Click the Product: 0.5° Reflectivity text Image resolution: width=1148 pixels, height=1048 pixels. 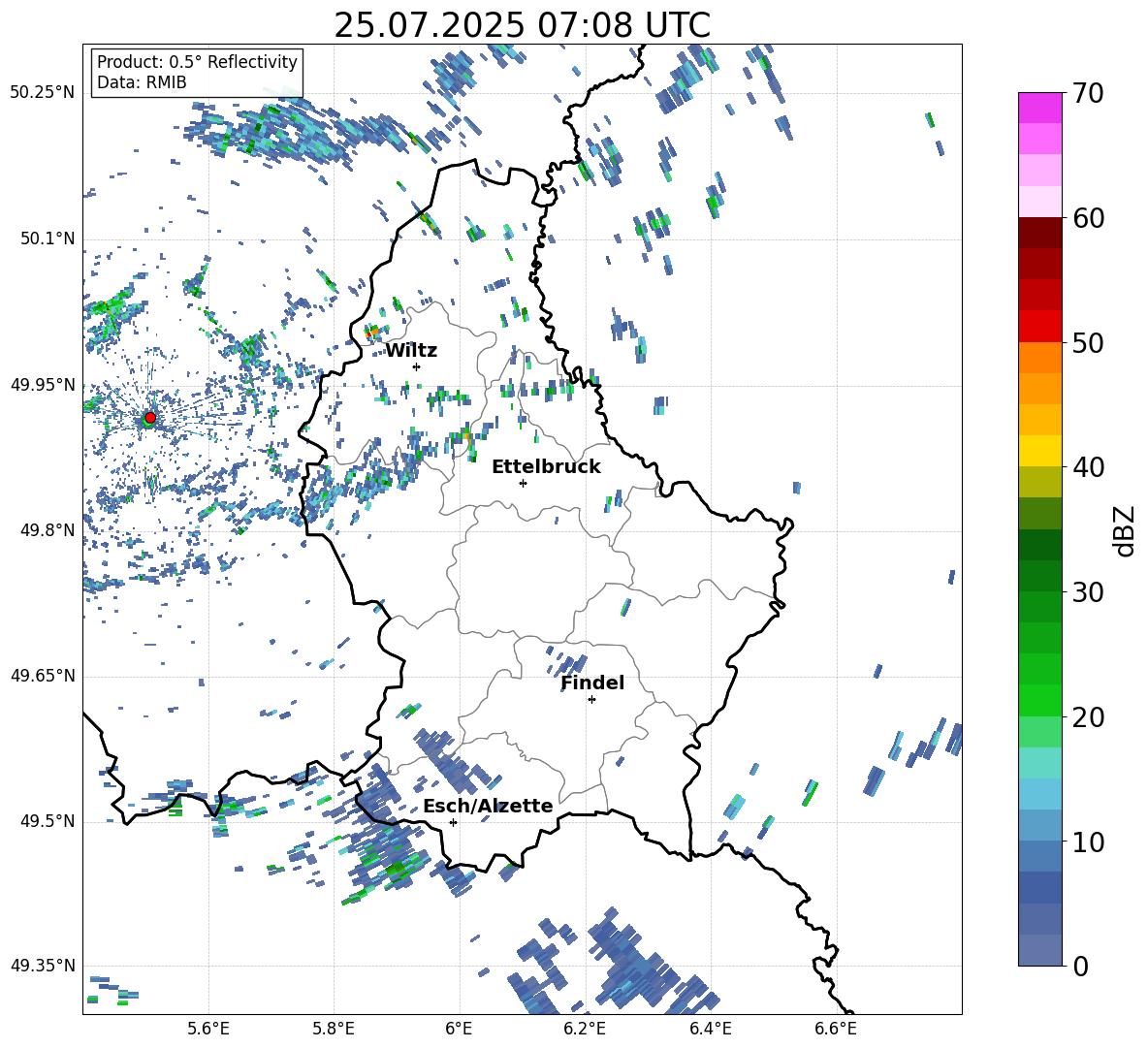coord(197,62)
